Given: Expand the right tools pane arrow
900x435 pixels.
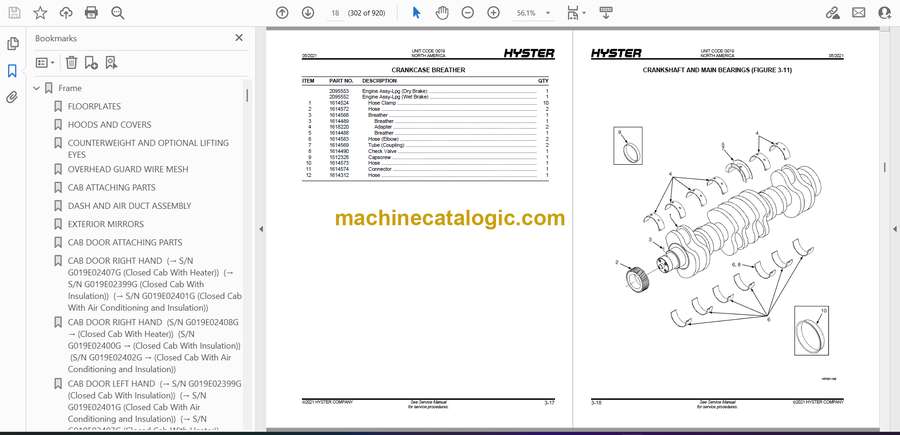Looking at the screenshot, I should click(894, 228).
